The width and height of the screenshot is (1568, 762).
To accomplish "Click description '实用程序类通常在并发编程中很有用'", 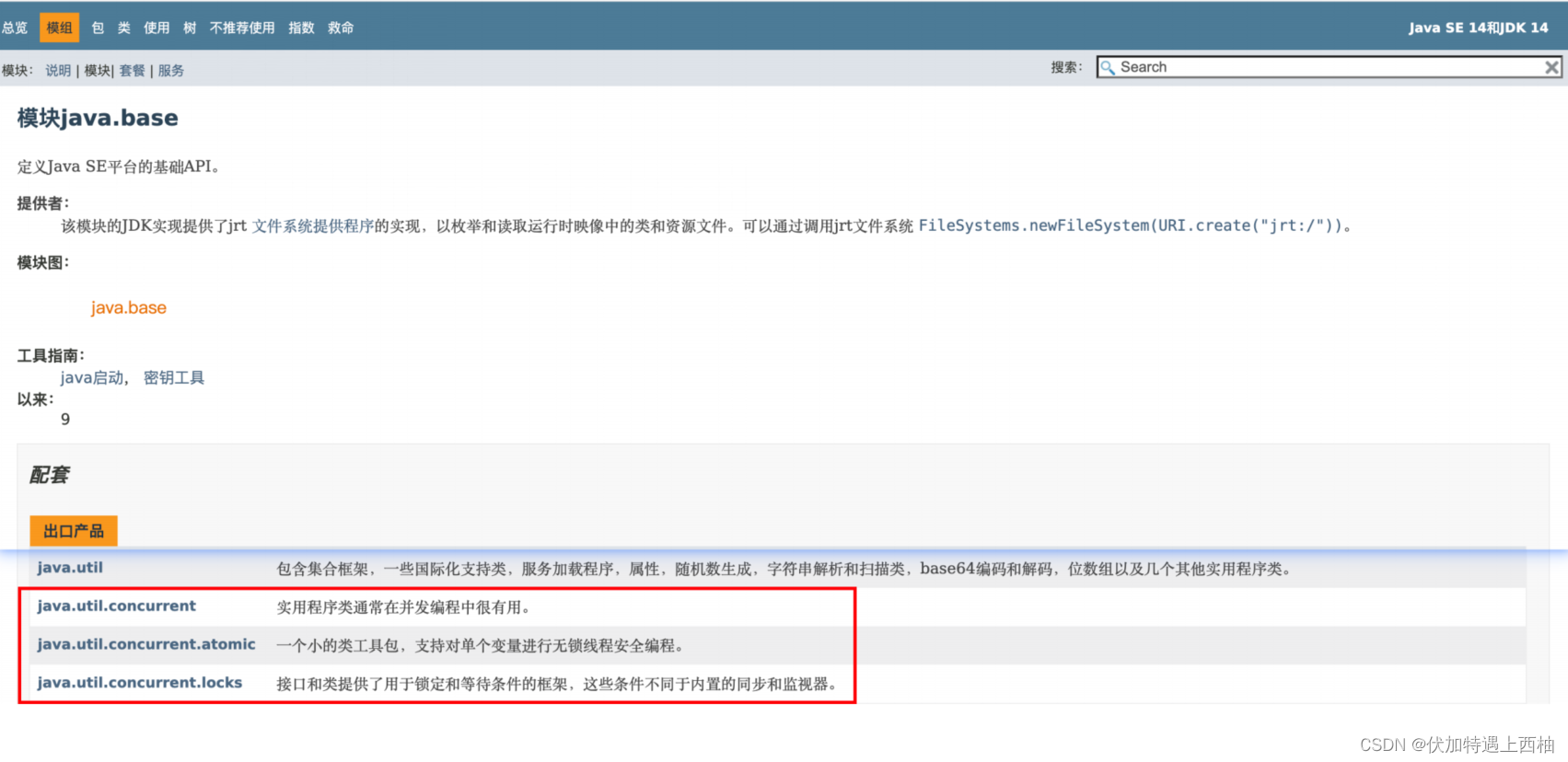I will [403, 607].
